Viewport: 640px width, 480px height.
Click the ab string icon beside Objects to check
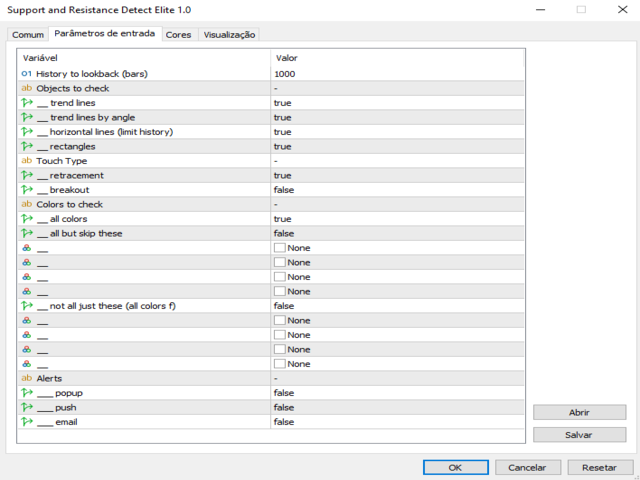point(27,88)
